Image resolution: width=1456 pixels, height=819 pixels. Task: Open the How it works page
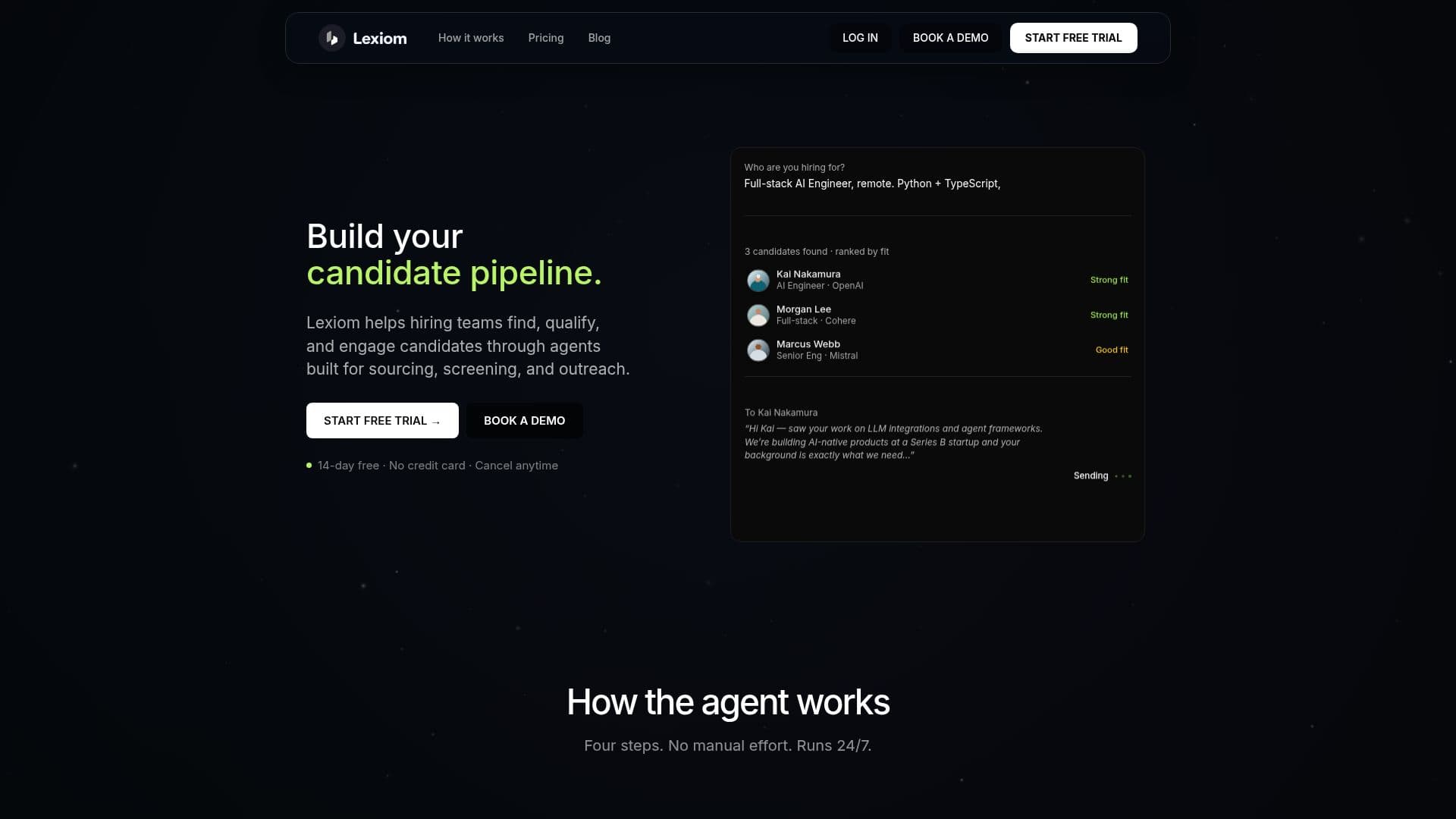[471, 38]
